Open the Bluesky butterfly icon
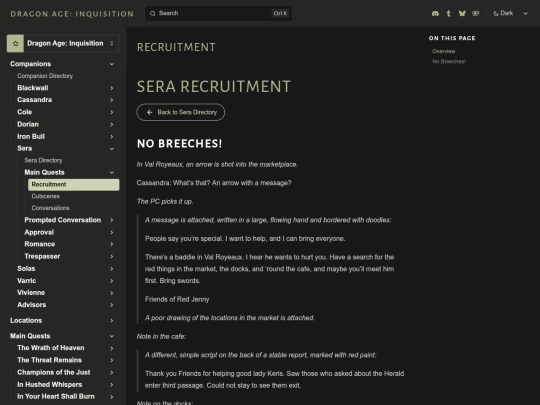 (462, 13)
